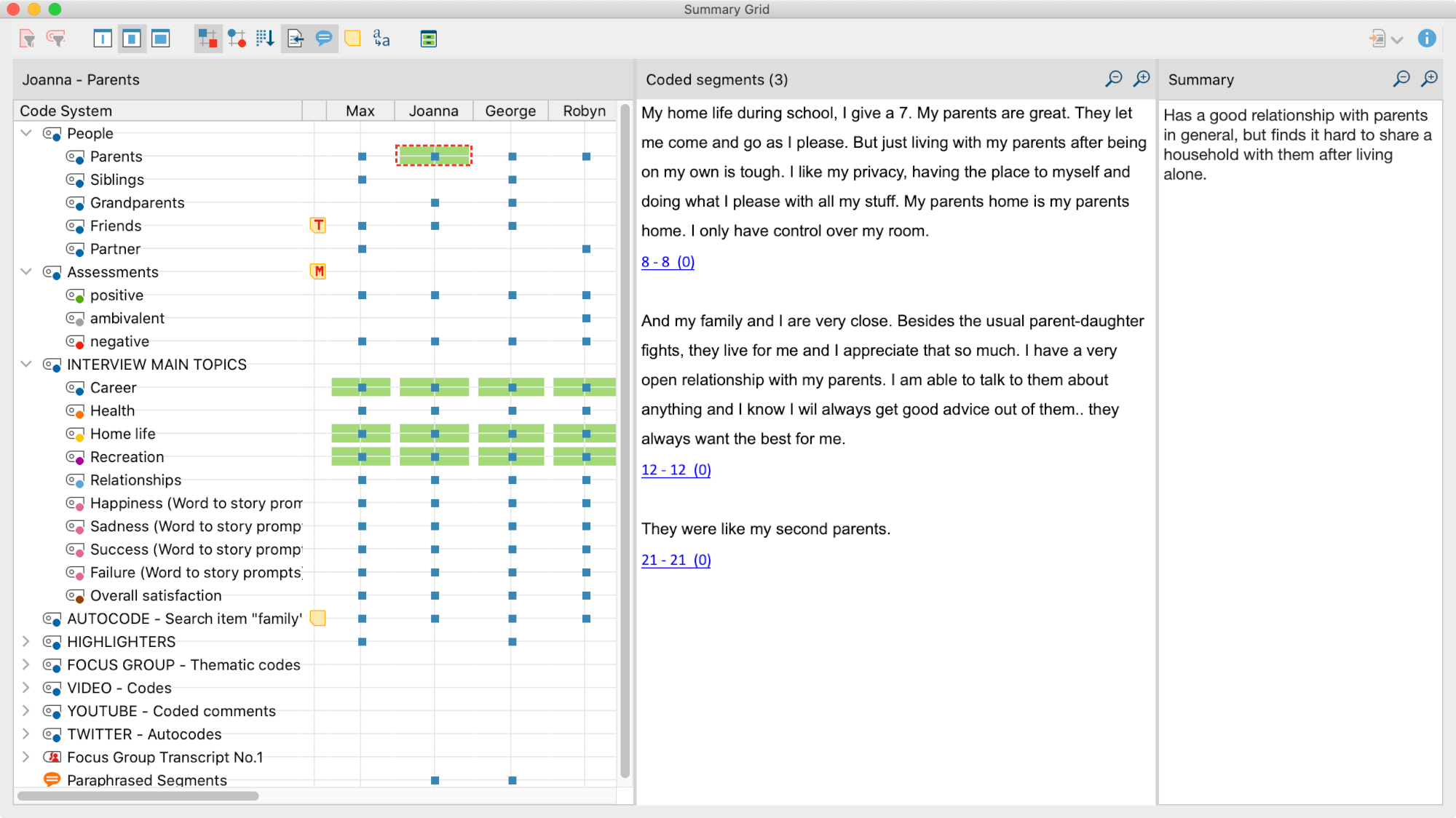Click the Paraphrased Segments orange bubble icon
Image resolution: width=1456 pixels, height=818 pixels.
pyautogui.click(x=52, y=779)
